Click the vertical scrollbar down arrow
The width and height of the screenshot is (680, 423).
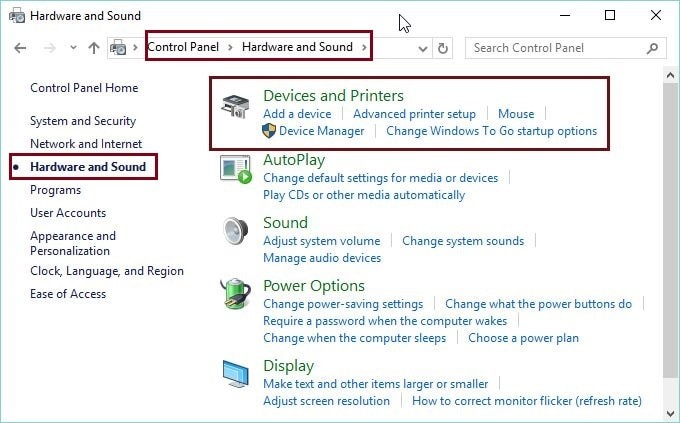(x=670, y=413)
